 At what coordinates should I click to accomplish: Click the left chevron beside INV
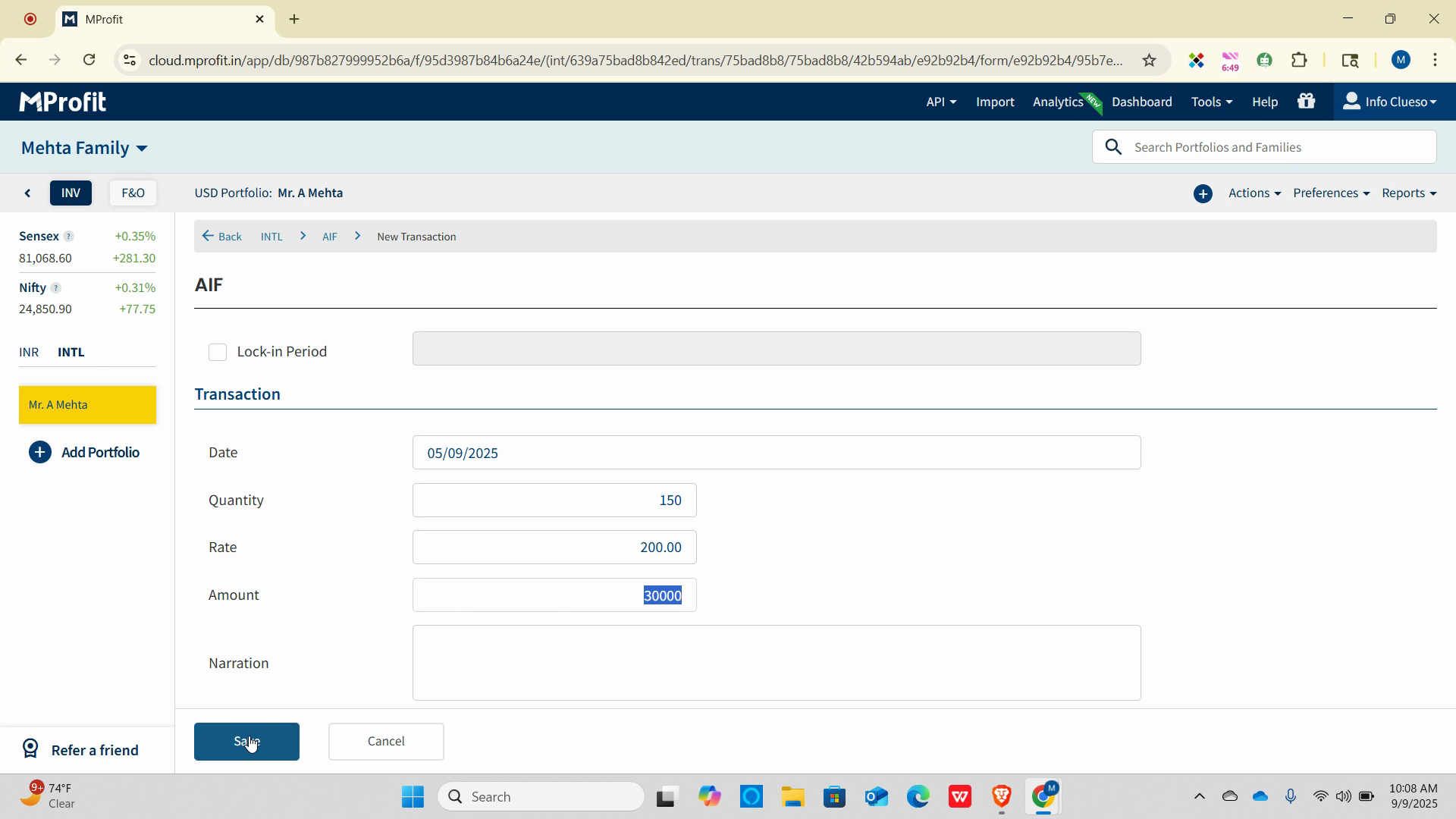(x=28, y=193)
